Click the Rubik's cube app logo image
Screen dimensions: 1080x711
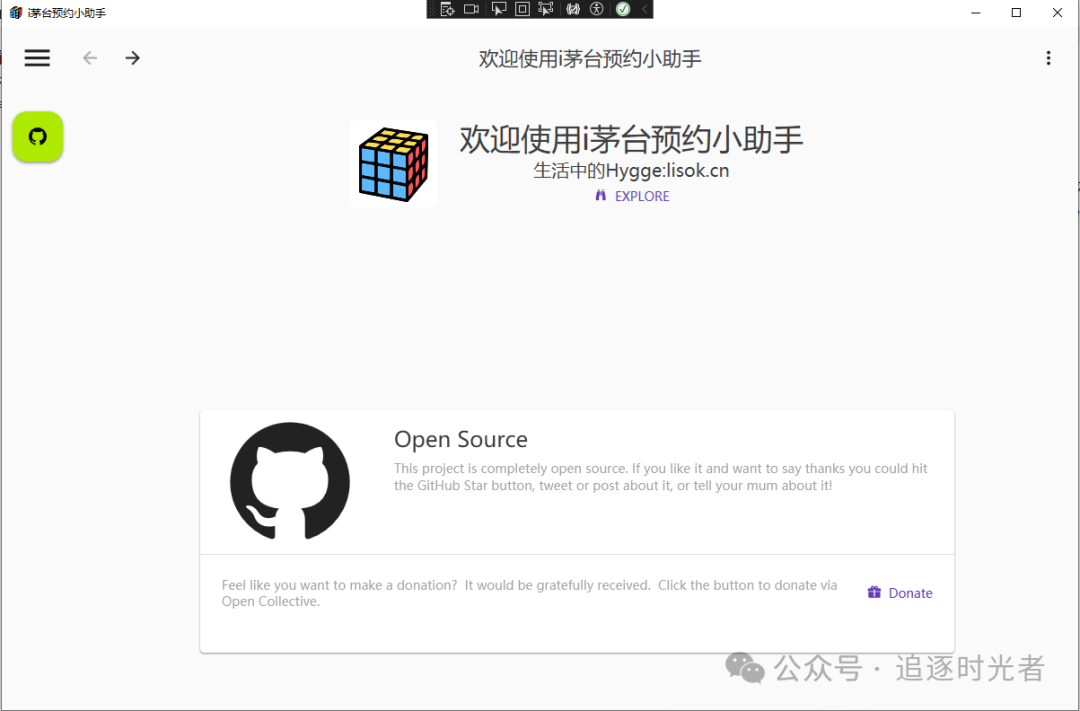(393, 163)
